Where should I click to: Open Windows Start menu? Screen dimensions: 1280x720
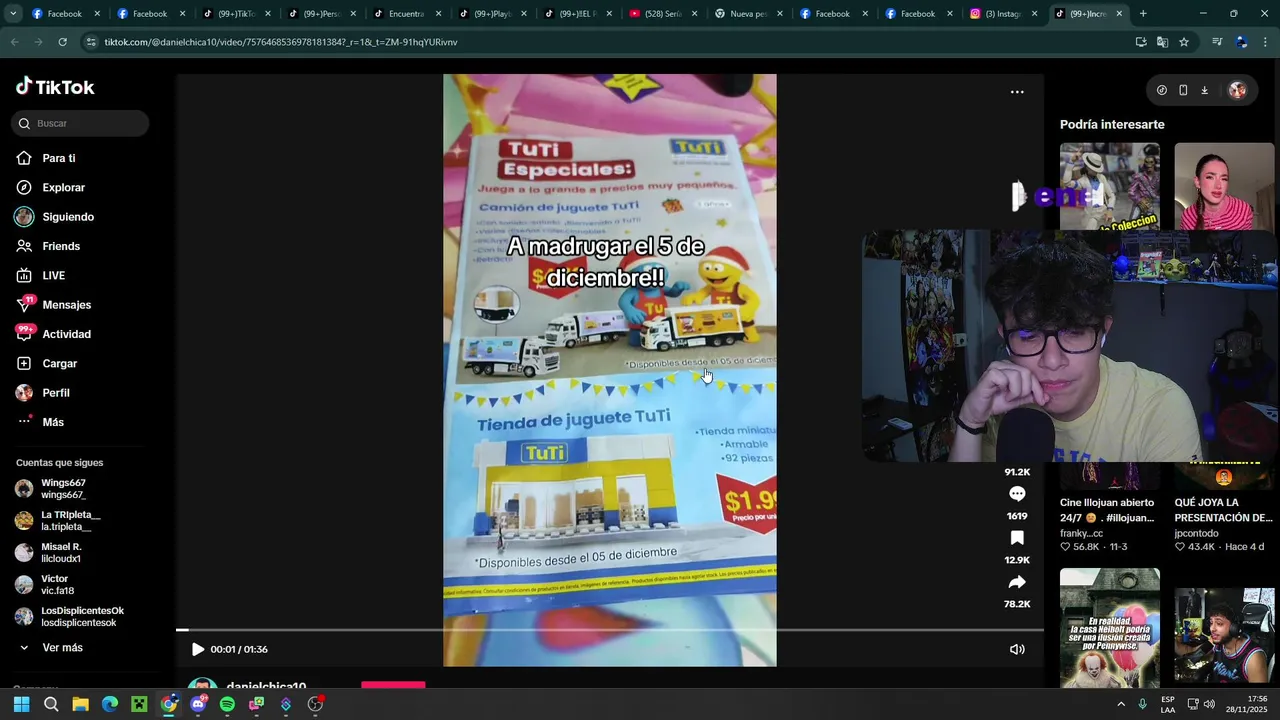(21, 704)
